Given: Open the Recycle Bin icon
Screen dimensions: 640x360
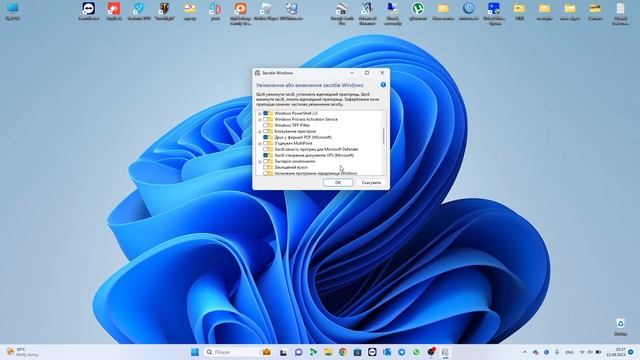Looking at the screenshot, I should (620, 327).
